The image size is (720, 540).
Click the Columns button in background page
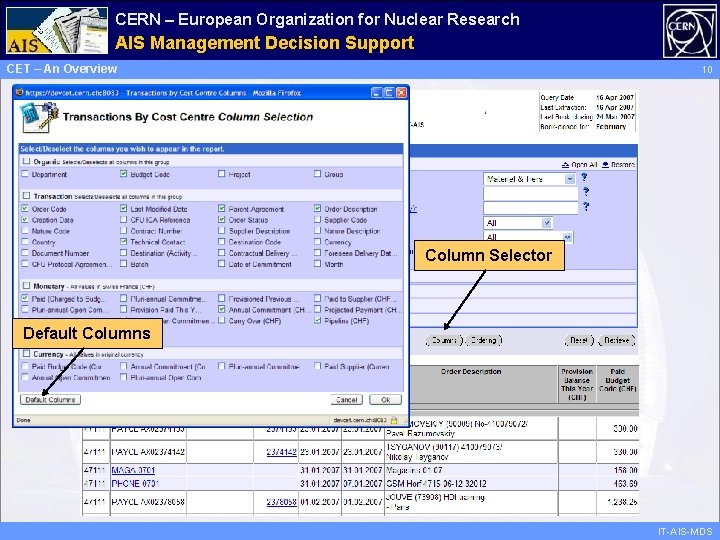click(444, 340)
